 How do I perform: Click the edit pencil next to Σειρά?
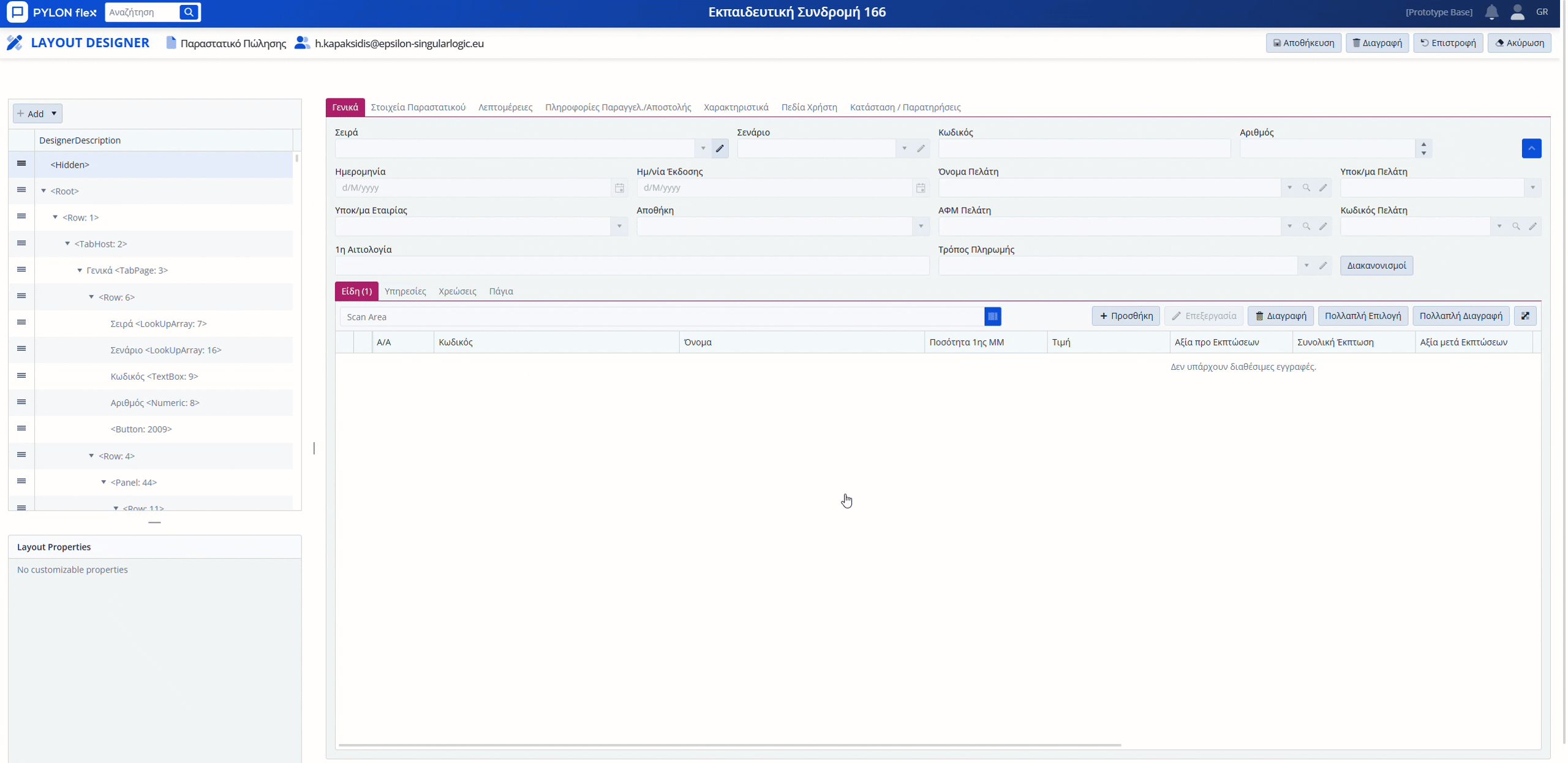coord(720,149)
